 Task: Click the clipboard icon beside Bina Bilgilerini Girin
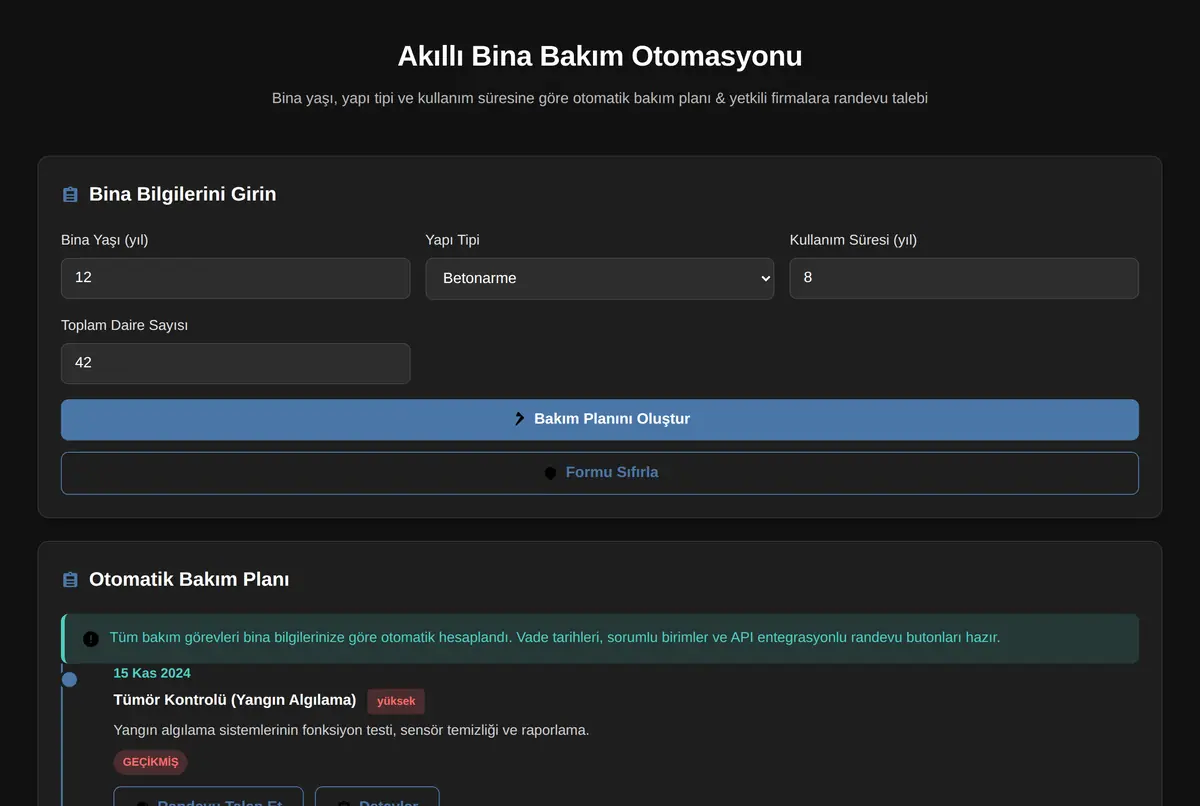click(70, 195)
